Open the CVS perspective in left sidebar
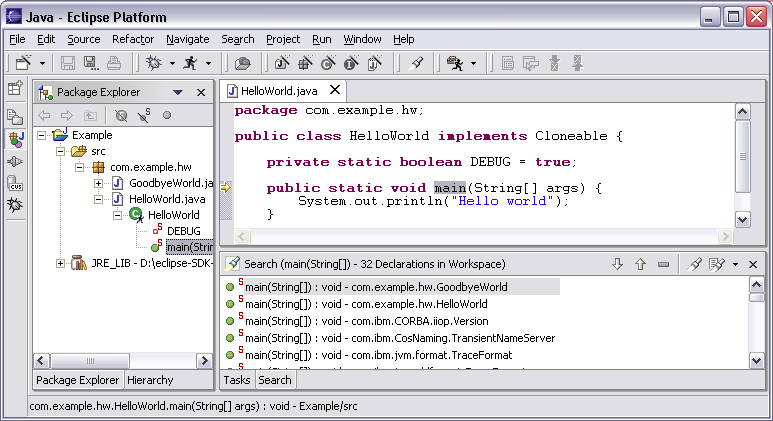Viewport: 773px width, 421px height. click(x=15, y=183)
